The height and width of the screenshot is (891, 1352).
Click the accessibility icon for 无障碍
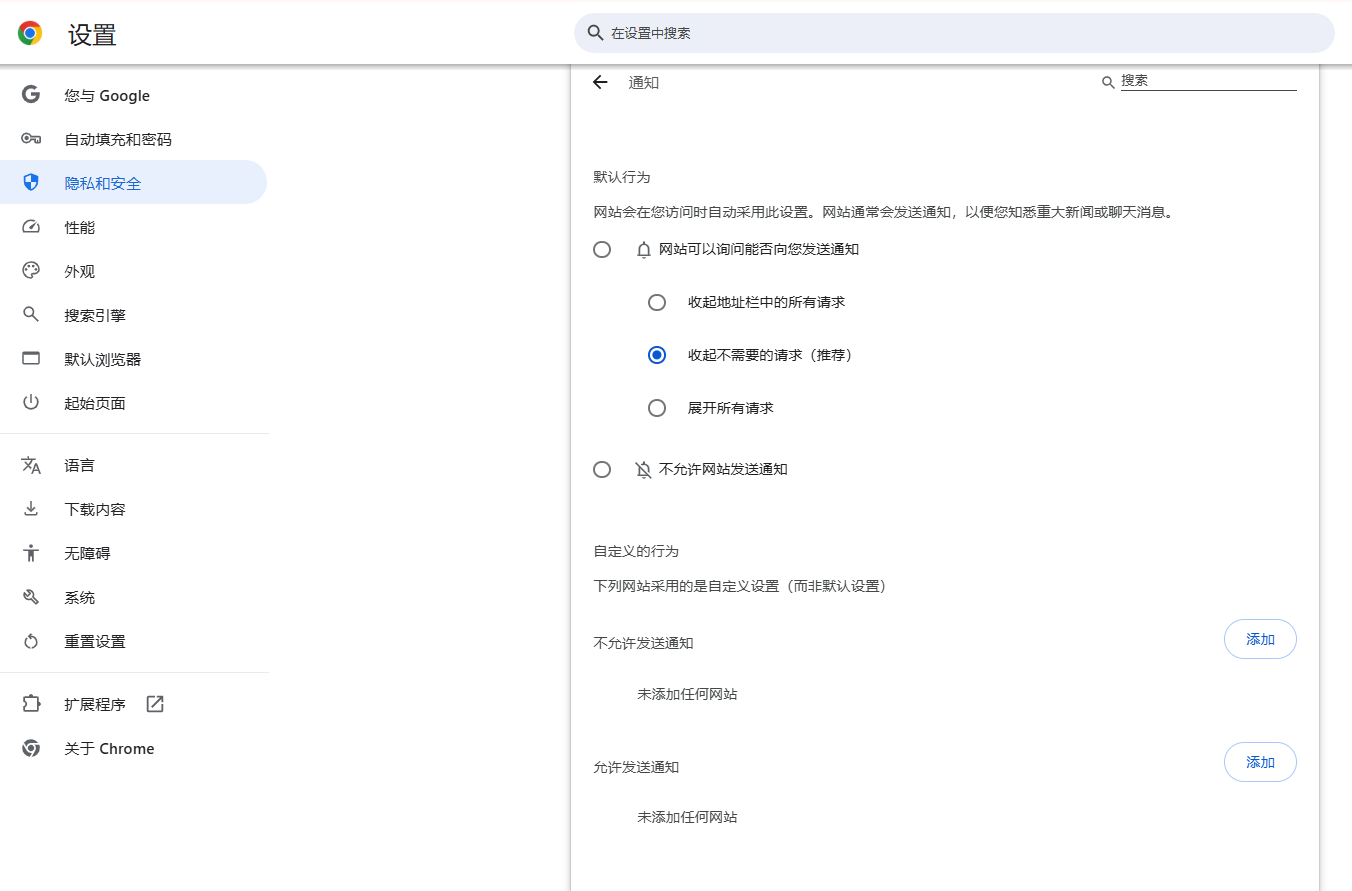point(31,553)
